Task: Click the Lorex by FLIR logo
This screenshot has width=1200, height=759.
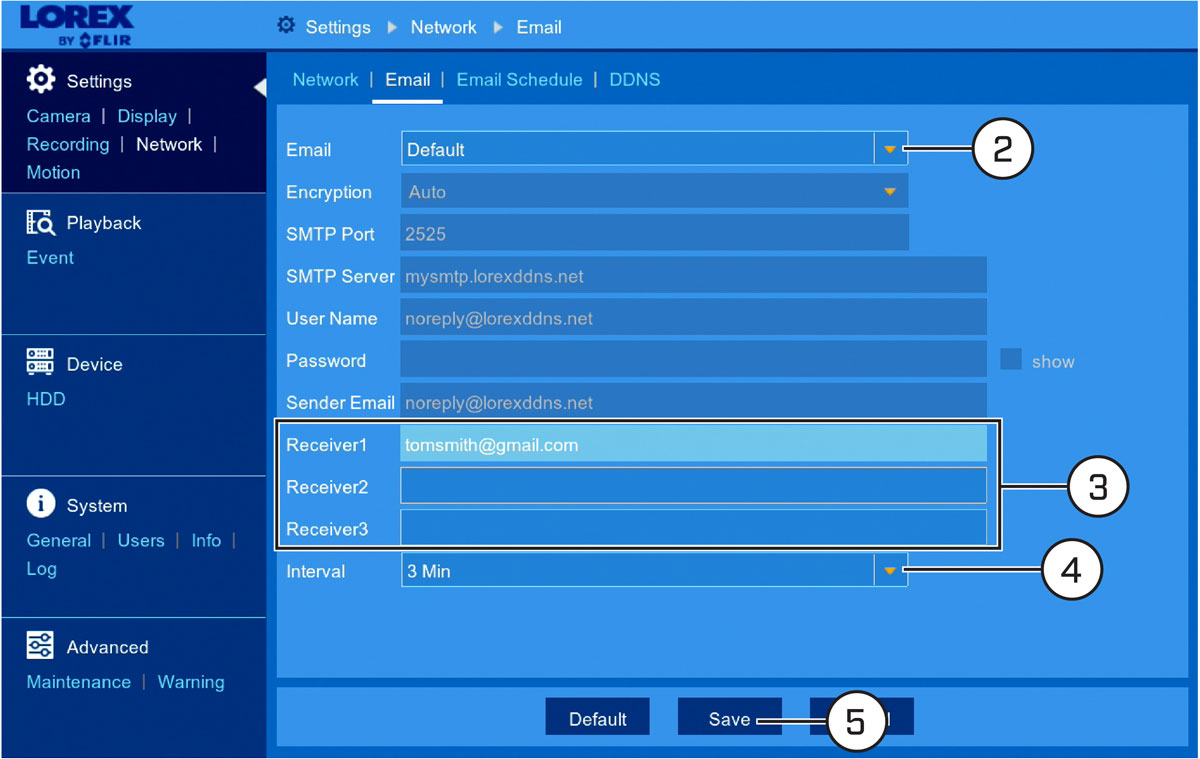Action: [x=76, y=26]
